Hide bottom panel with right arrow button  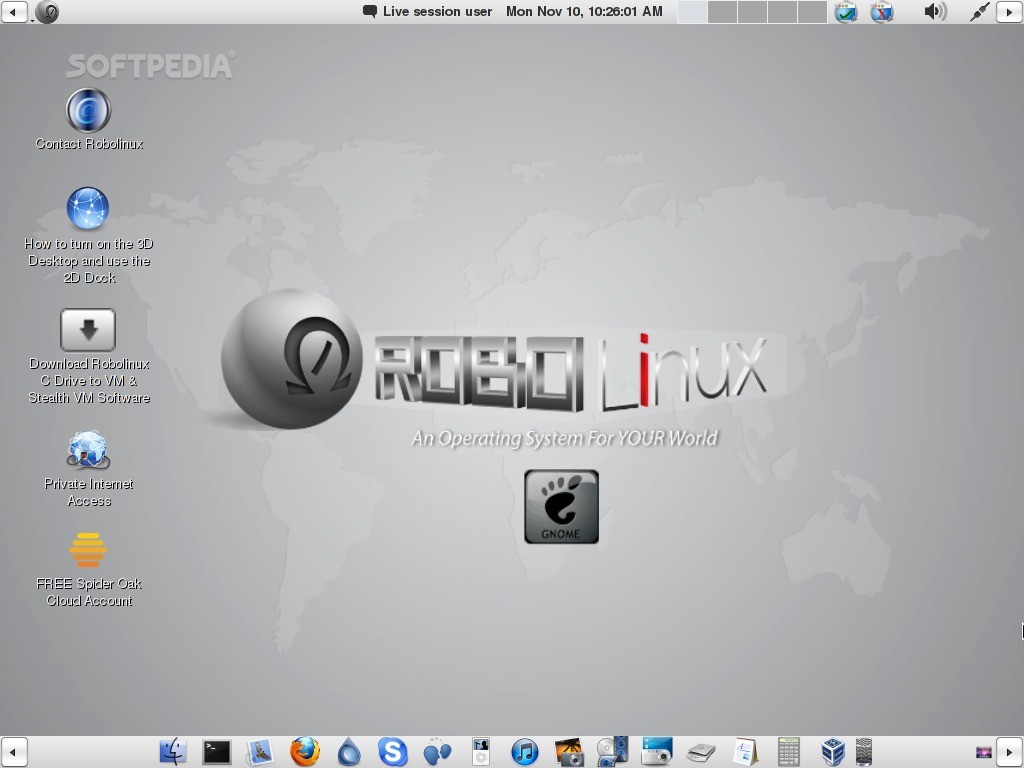1010,752
